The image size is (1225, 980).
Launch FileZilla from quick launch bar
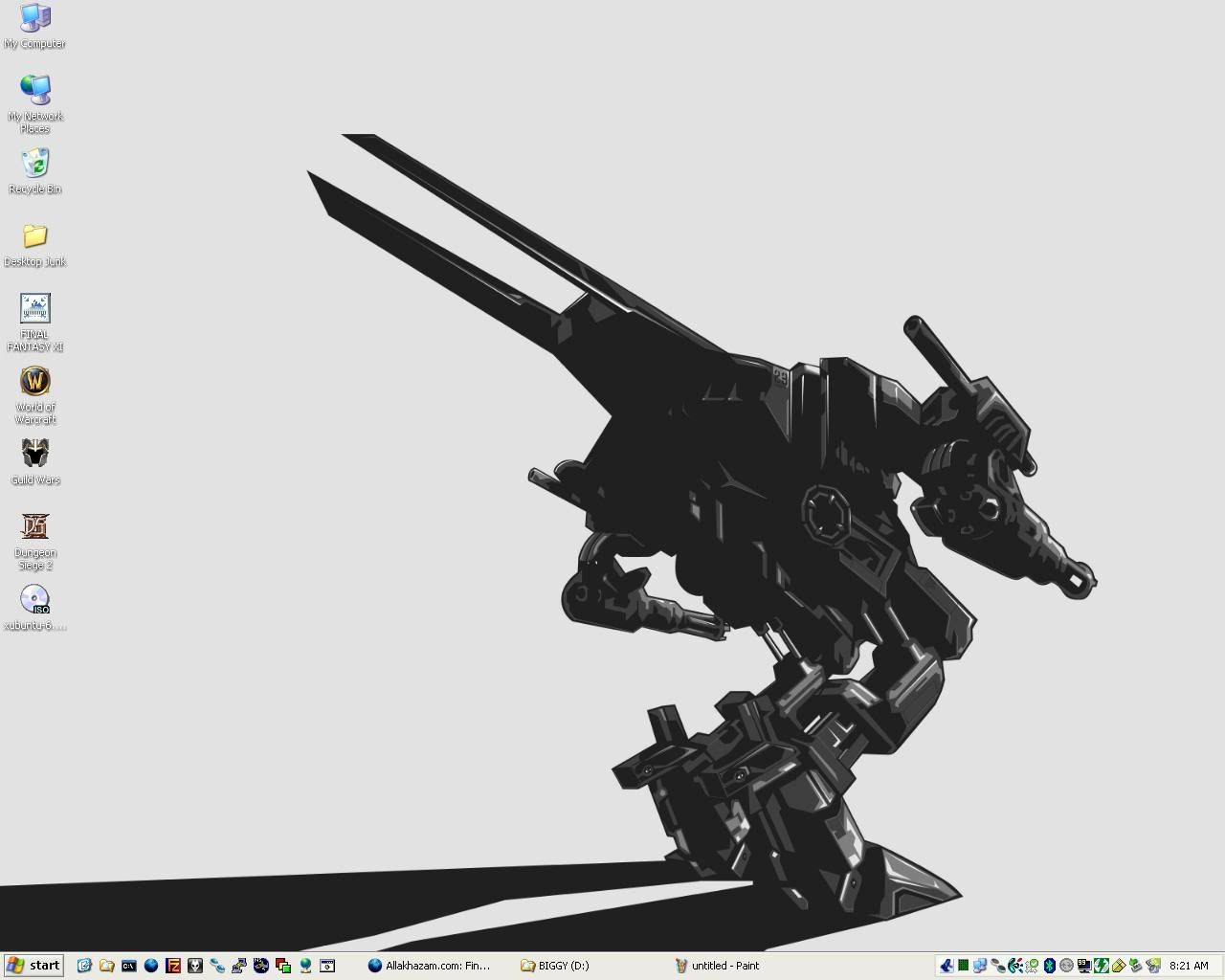pos(173,966)
